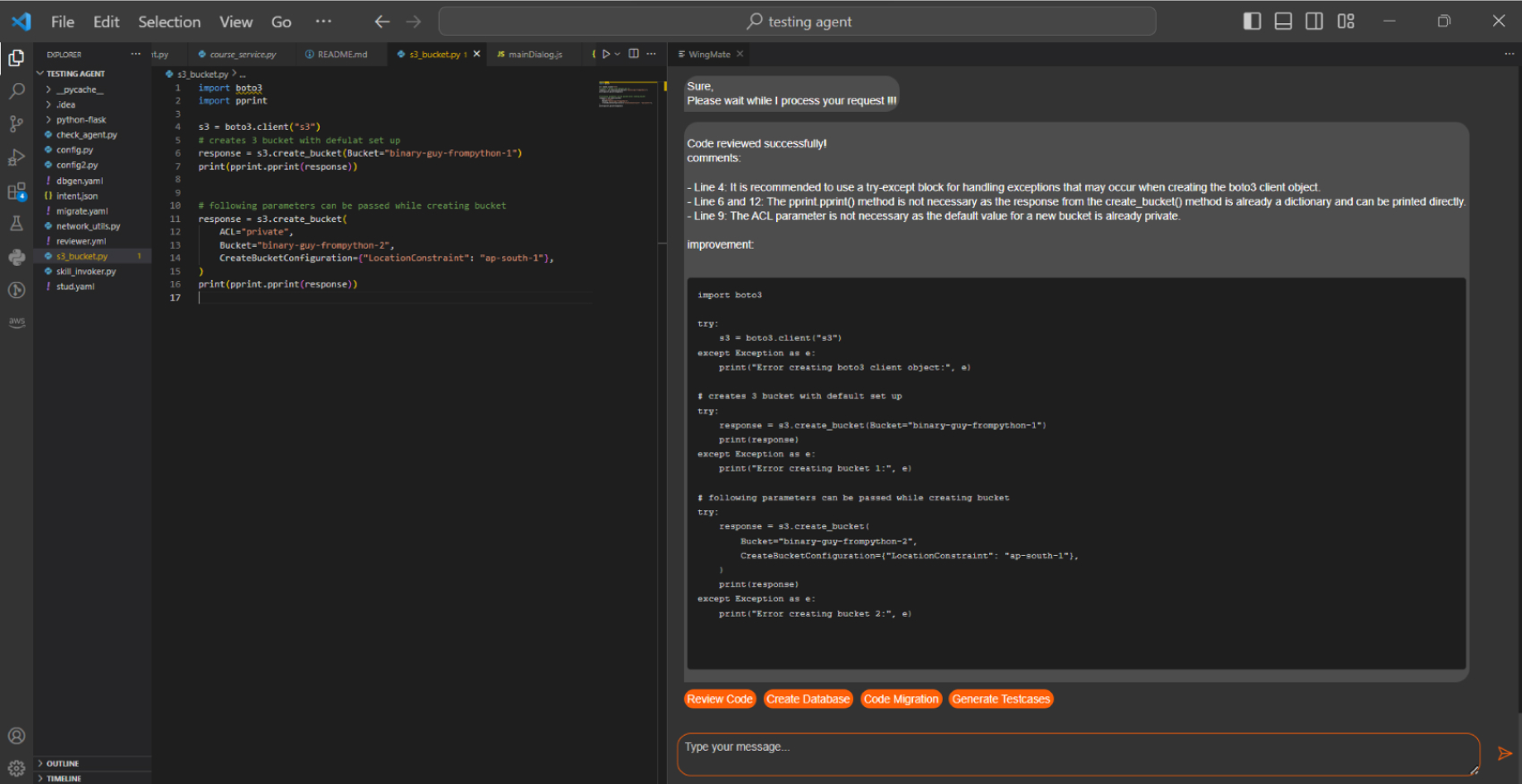Open the Go menu
1522x784 pixels.
pos(281,21)
